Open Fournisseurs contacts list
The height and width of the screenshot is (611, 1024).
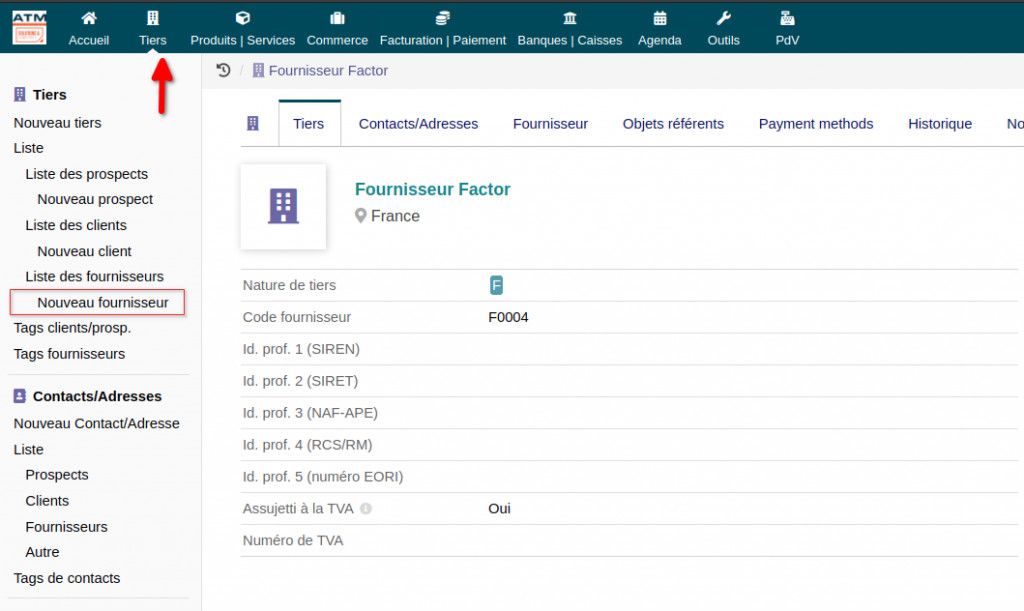67,527
